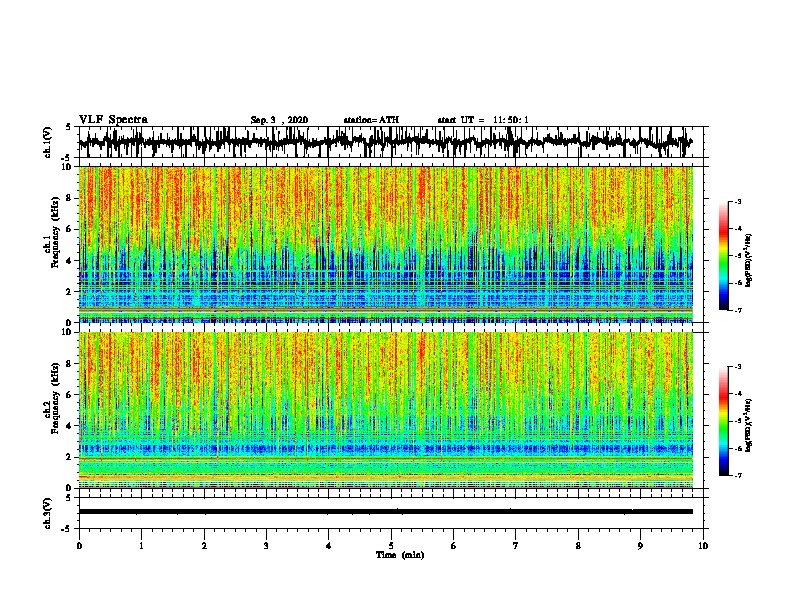Click the "station=ATH" header label

click(x=371, y=120)
